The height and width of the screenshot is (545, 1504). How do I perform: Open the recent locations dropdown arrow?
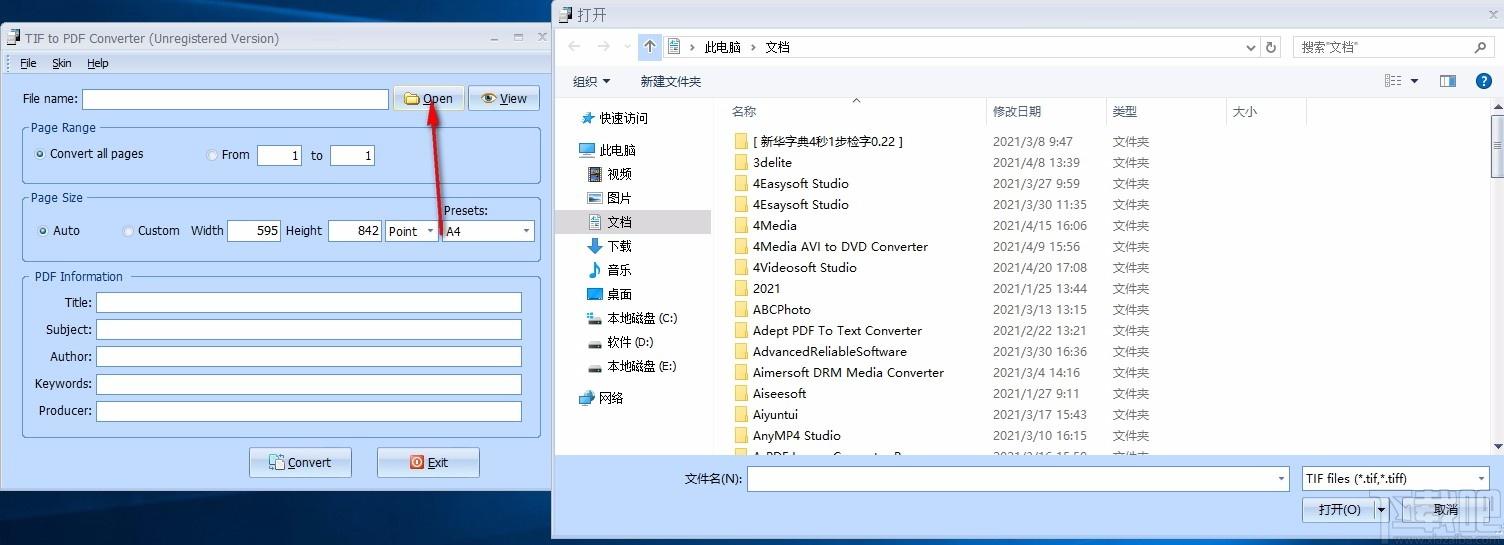pos(627,47)
